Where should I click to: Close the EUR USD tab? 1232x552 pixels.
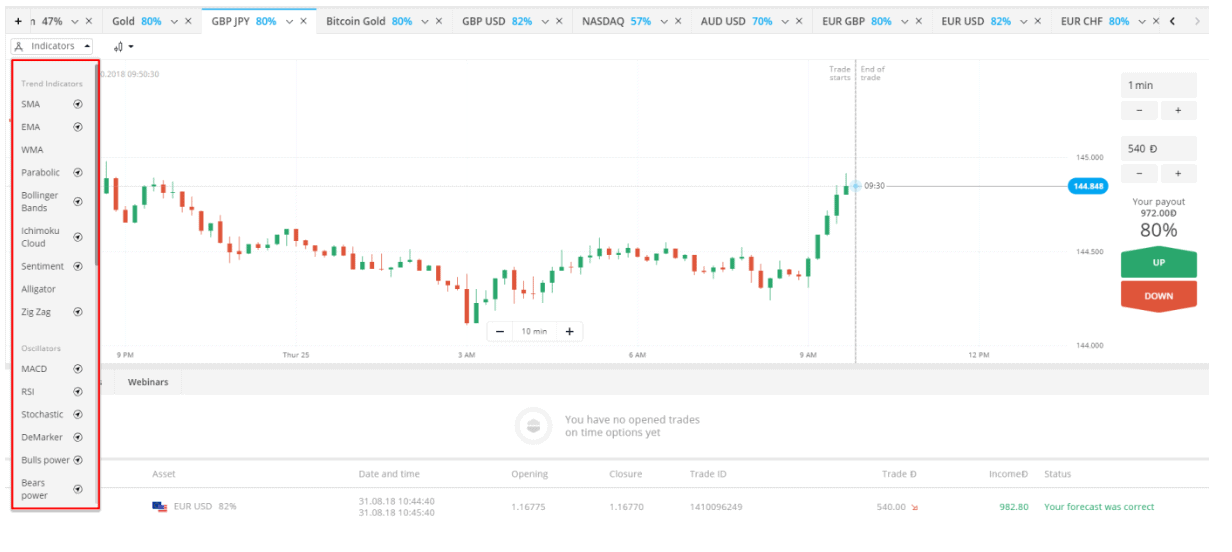[1038, 21]
